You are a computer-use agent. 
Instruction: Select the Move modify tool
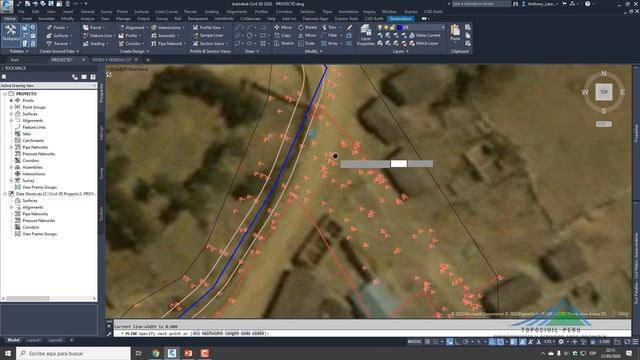point(283,27)
